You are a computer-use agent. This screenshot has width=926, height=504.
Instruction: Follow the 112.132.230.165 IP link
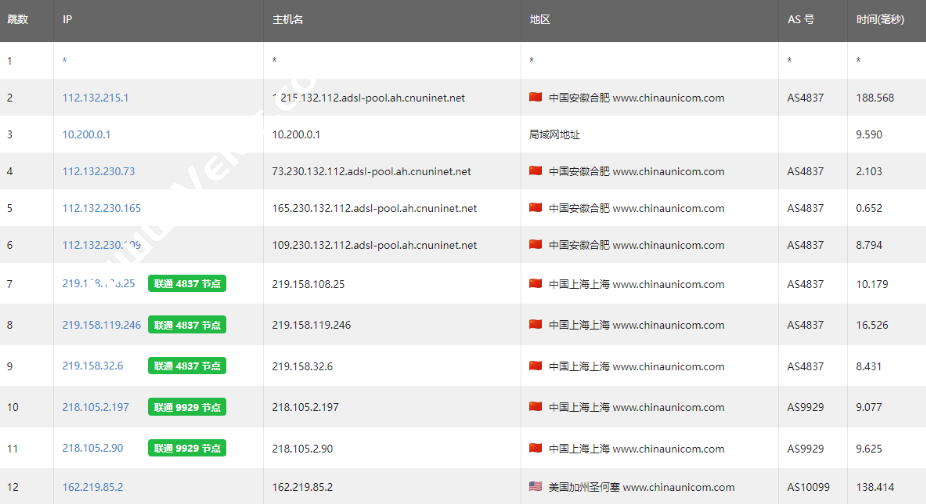tap(101, 208)
